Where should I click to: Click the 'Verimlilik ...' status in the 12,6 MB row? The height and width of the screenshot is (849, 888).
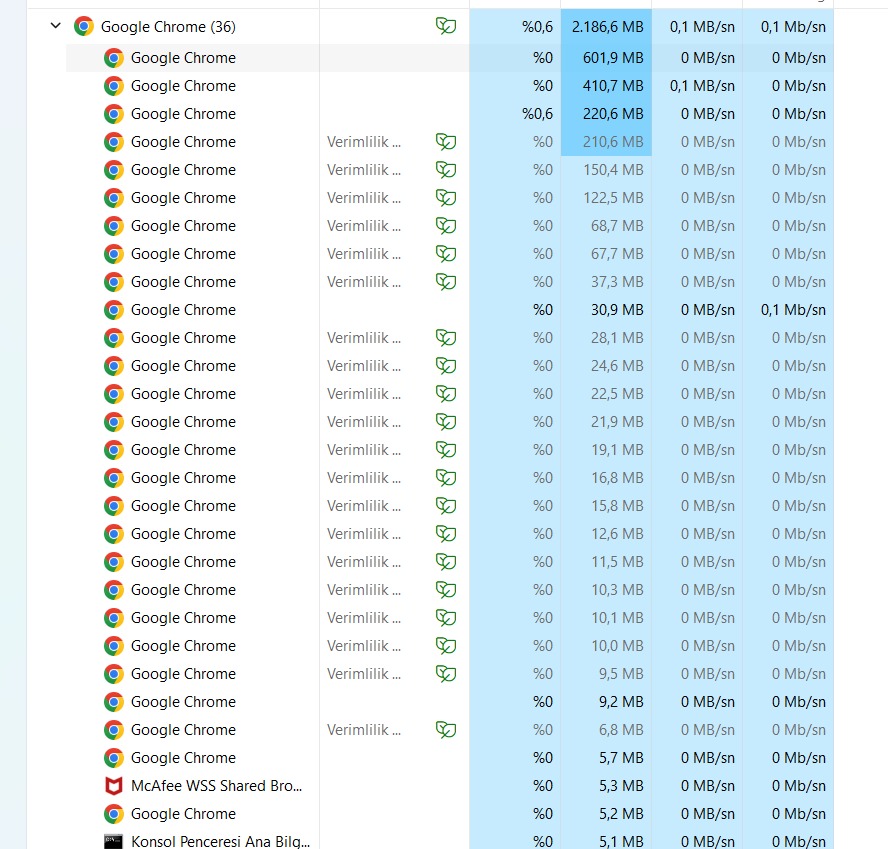click(x=364, y=534)
